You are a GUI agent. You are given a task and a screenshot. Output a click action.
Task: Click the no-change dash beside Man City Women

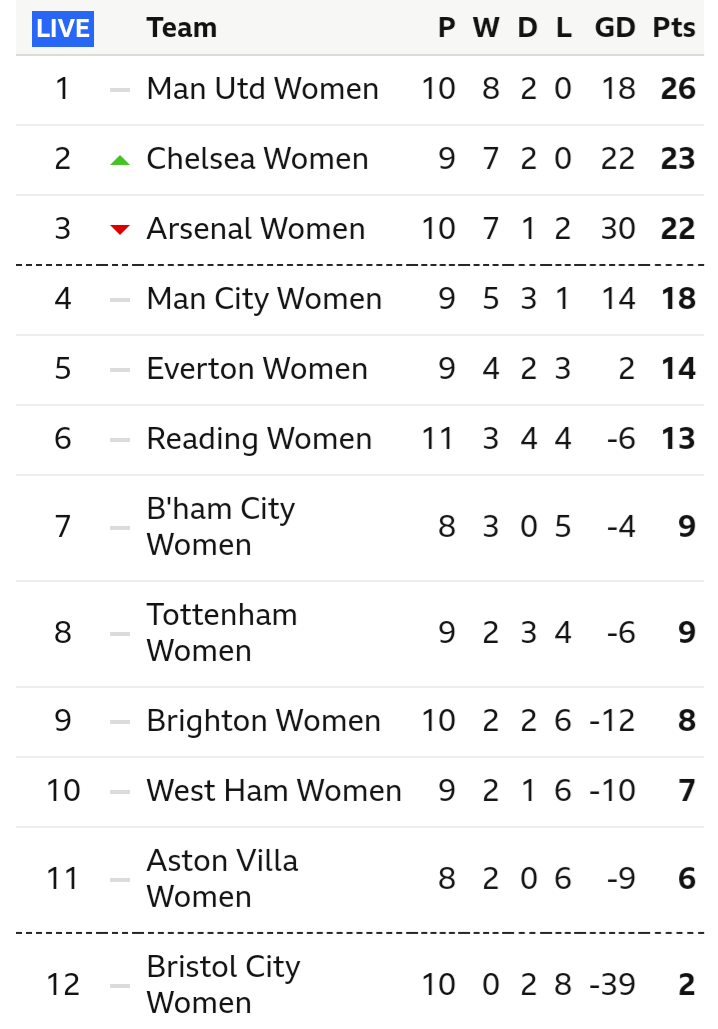click(120, 300)
